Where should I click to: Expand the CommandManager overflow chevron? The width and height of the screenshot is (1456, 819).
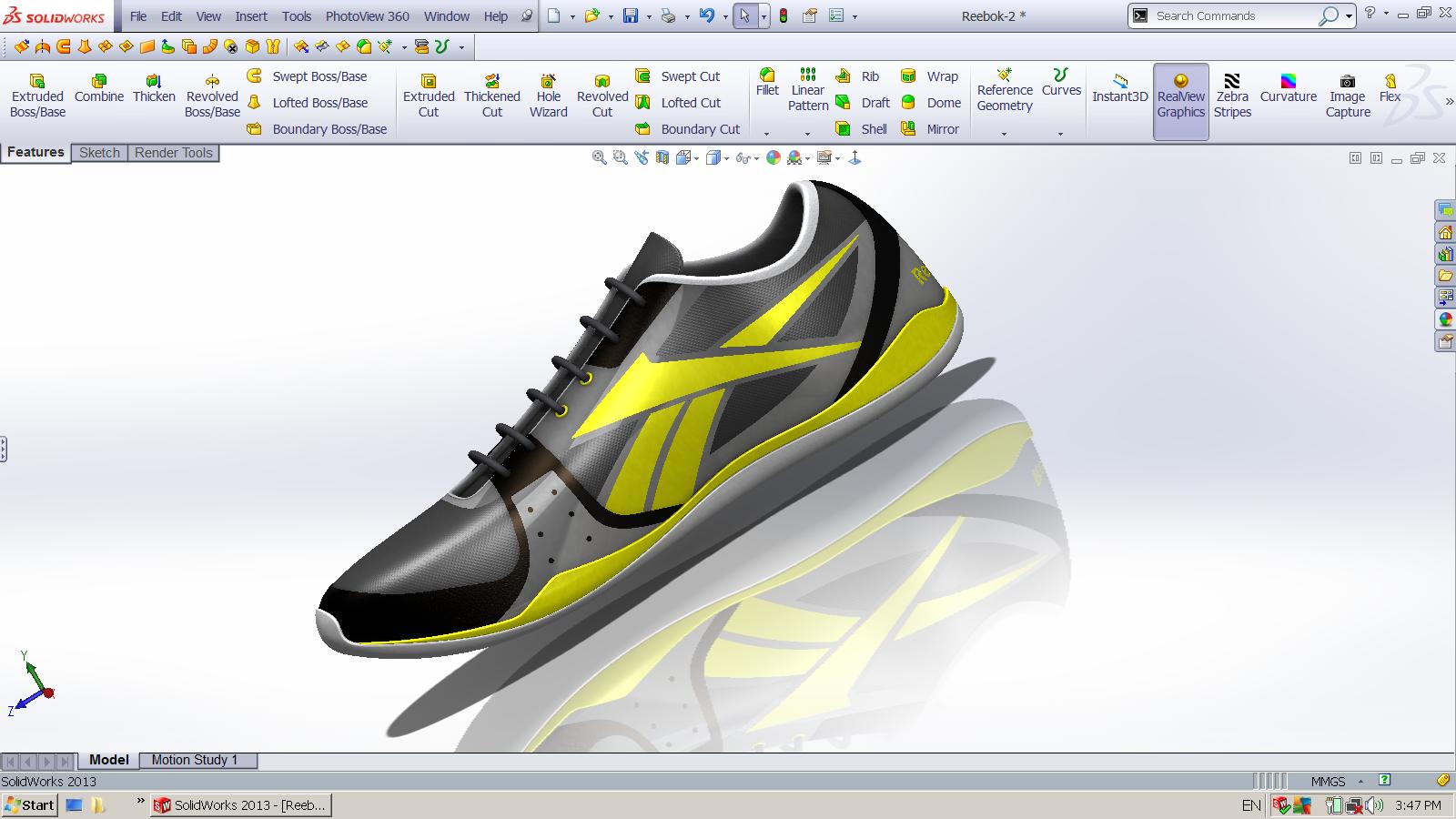click(1450, 102)
